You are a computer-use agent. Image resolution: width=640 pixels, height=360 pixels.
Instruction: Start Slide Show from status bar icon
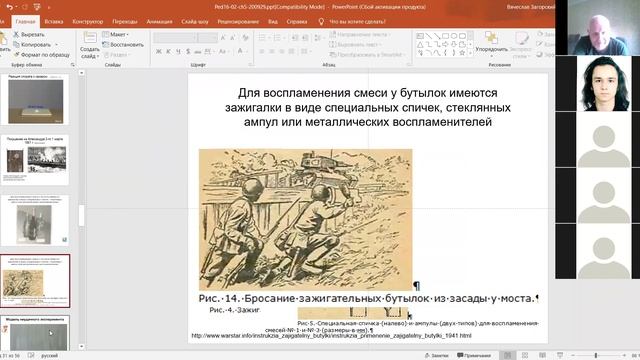coord(560,356)
